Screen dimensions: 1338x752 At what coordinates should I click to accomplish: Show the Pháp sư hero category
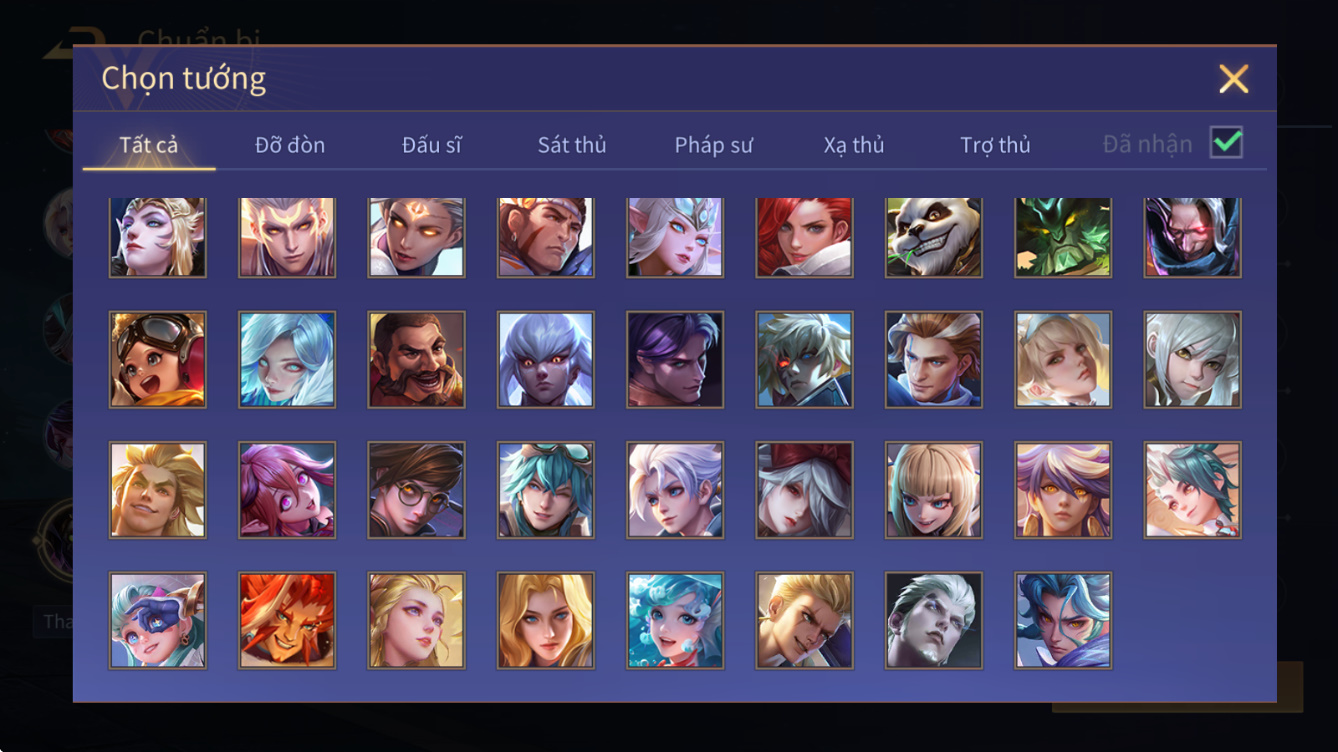pos(713,145)
